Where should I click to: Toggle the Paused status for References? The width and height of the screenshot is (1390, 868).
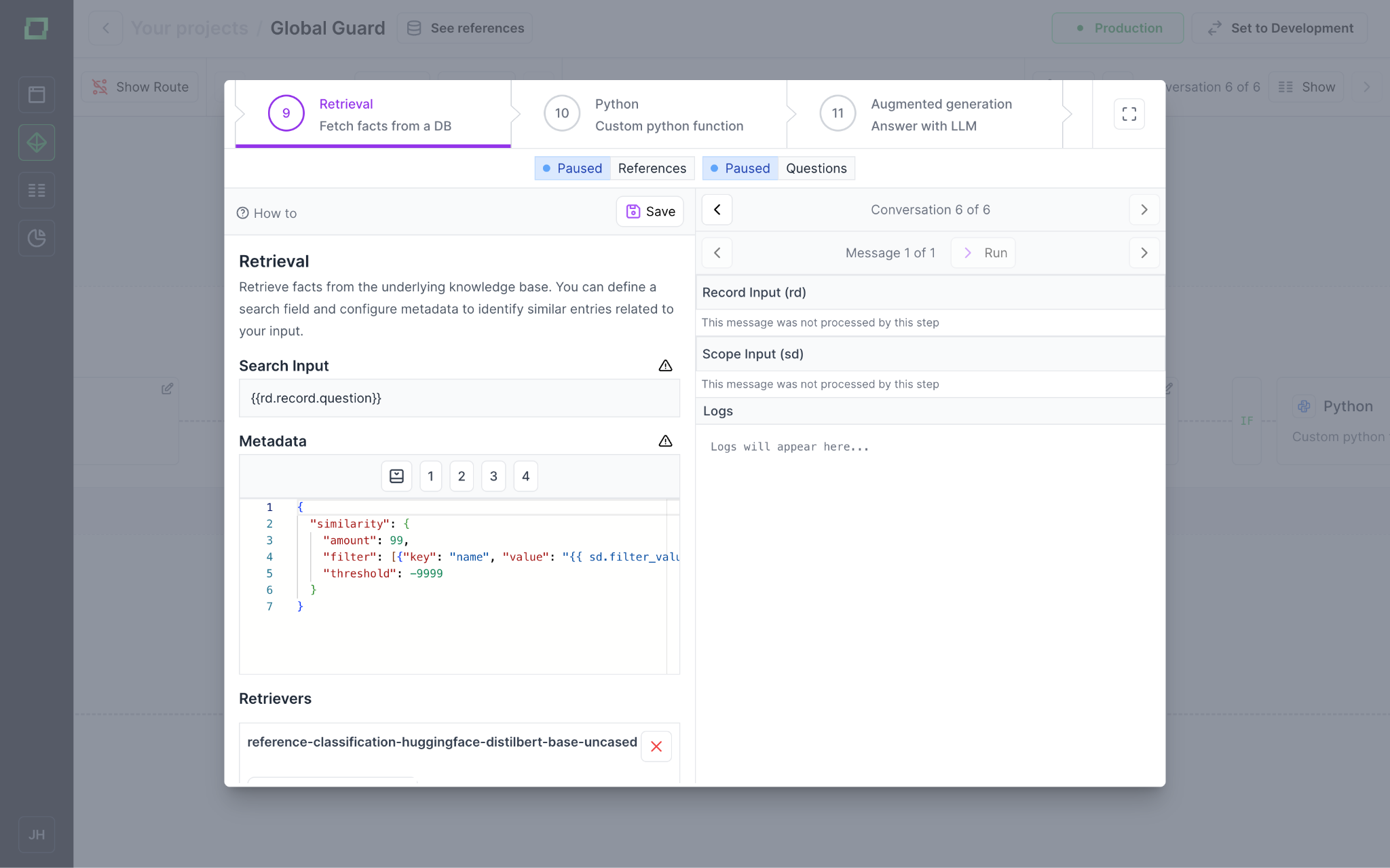572,168
